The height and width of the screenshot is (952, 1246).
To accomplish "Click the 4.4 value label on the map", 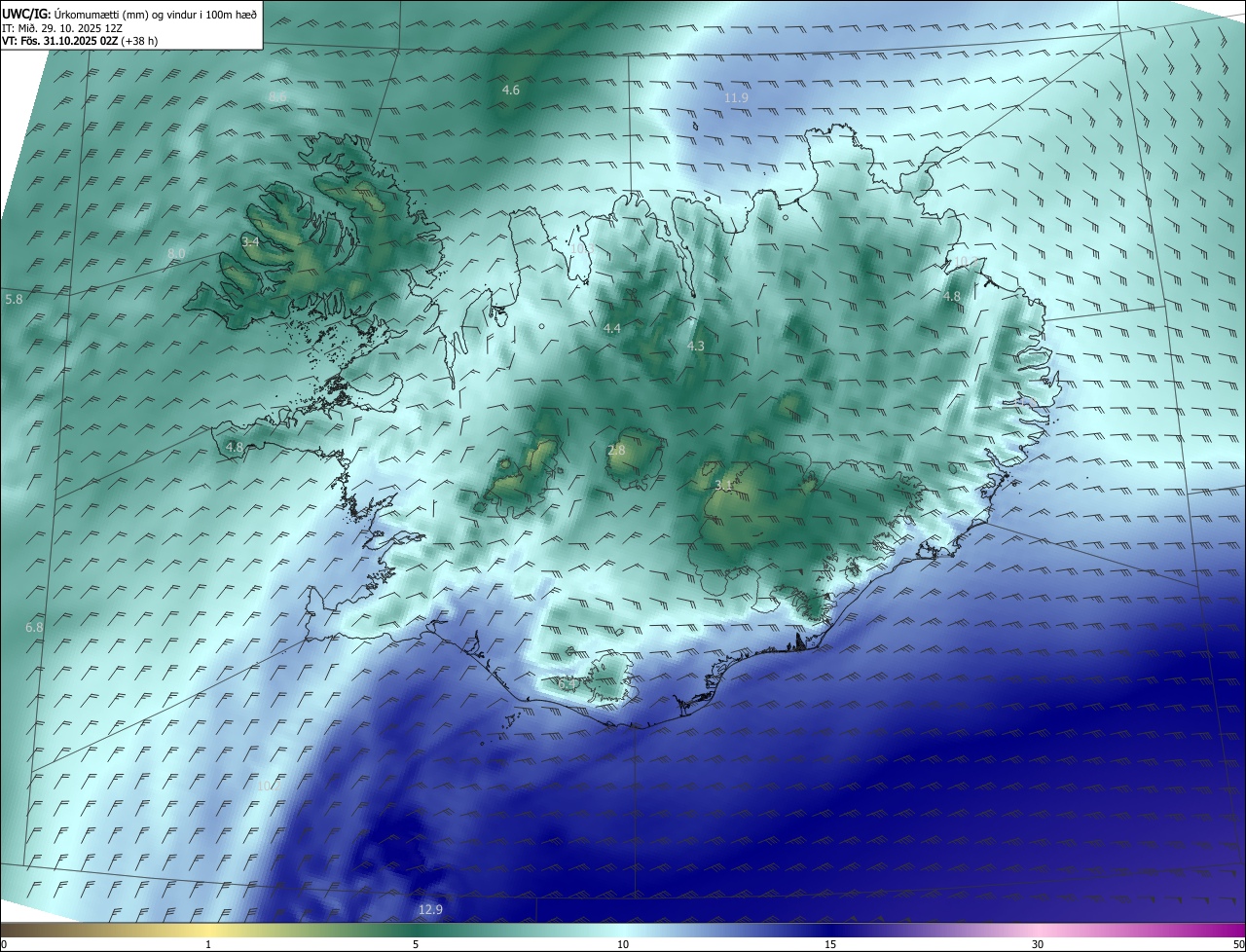I will pyautogui.click(x=611, y=329).
